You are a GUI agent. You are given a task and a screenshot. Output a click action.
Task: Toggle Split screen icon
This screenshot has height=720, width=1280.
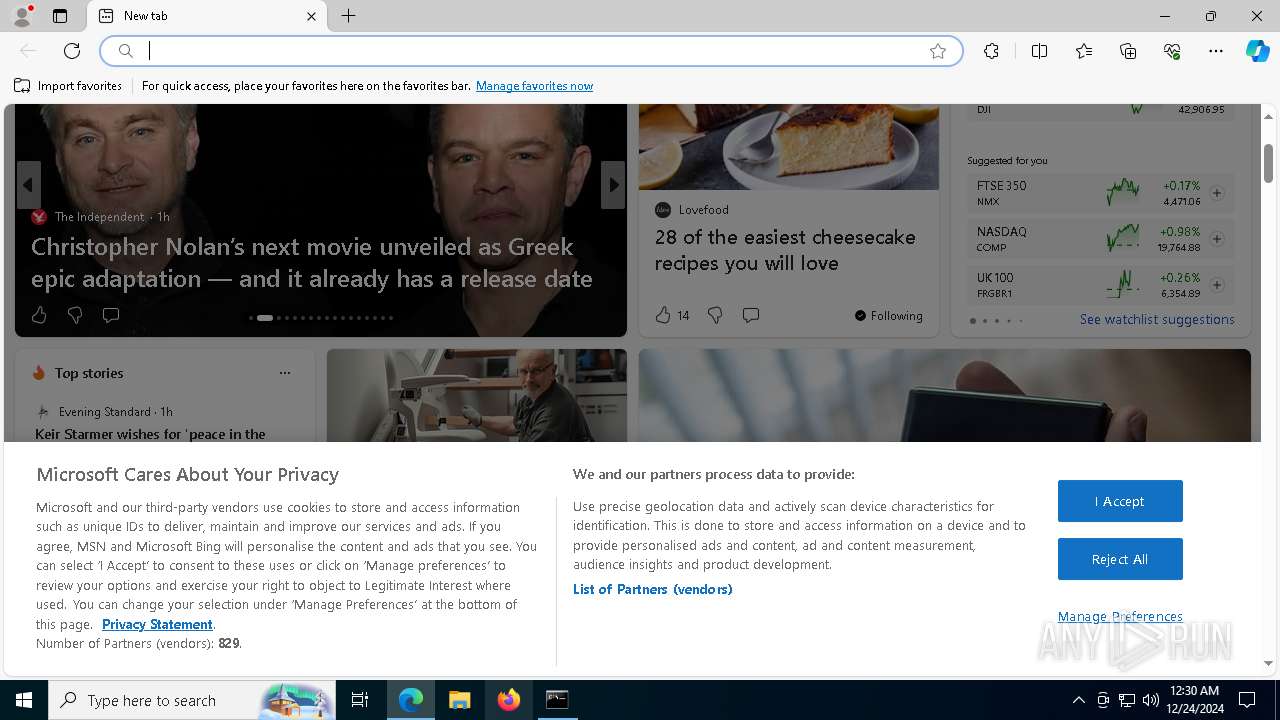pos(1039,51)
